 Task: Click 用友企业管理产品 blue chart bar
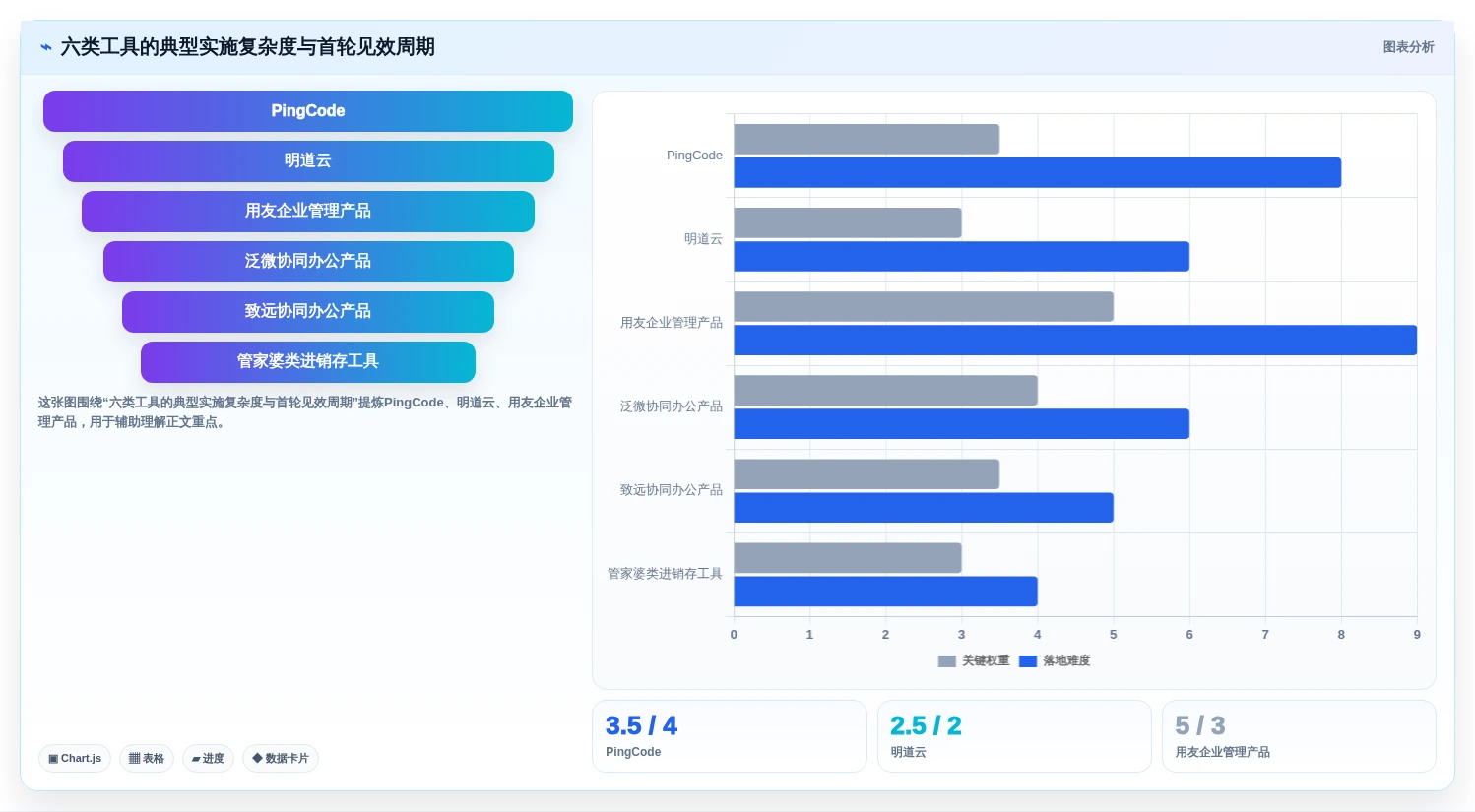coord(1075,340)
